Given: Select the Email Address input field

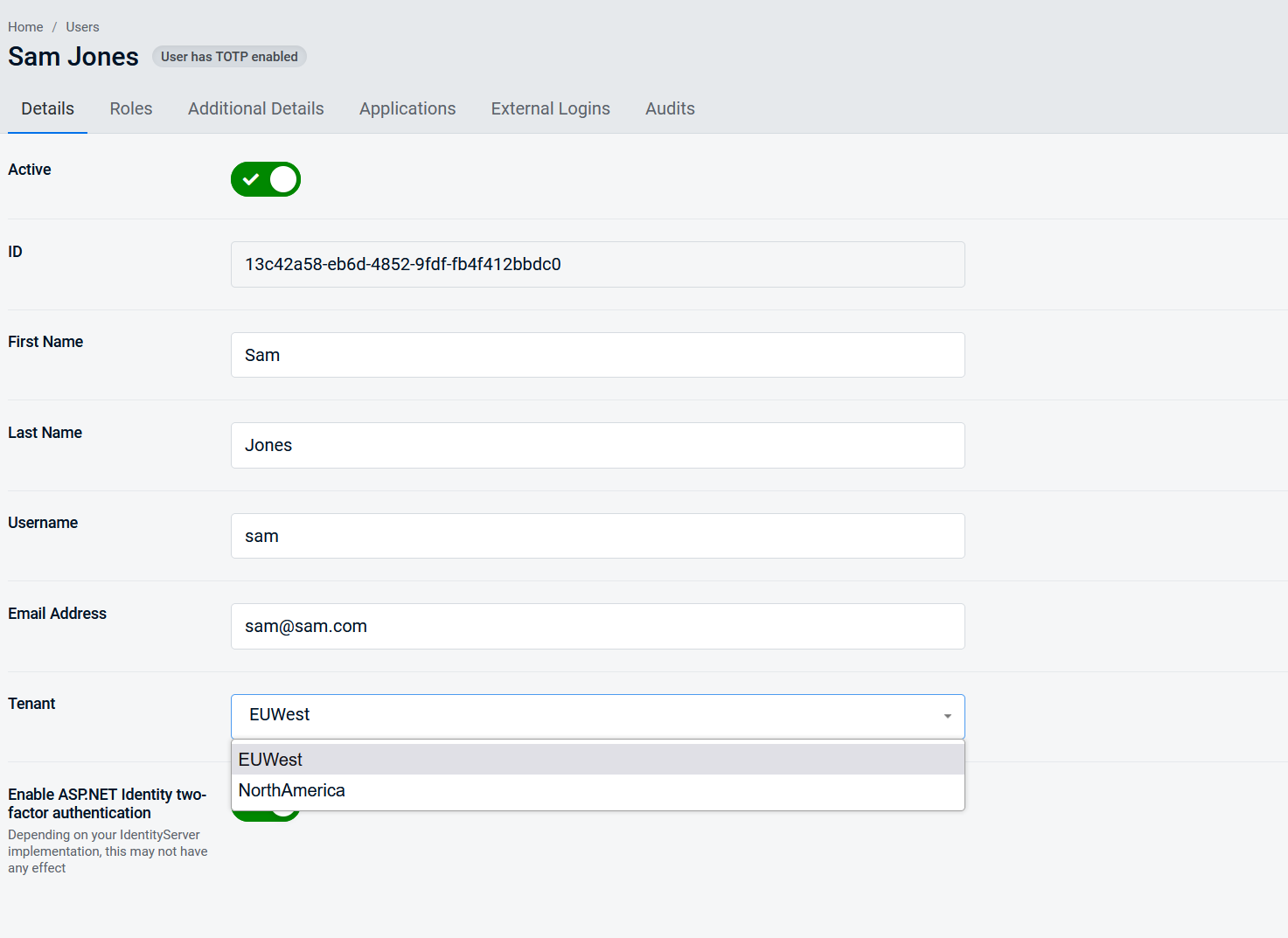Looking at the screenshot, I should 597,626.
